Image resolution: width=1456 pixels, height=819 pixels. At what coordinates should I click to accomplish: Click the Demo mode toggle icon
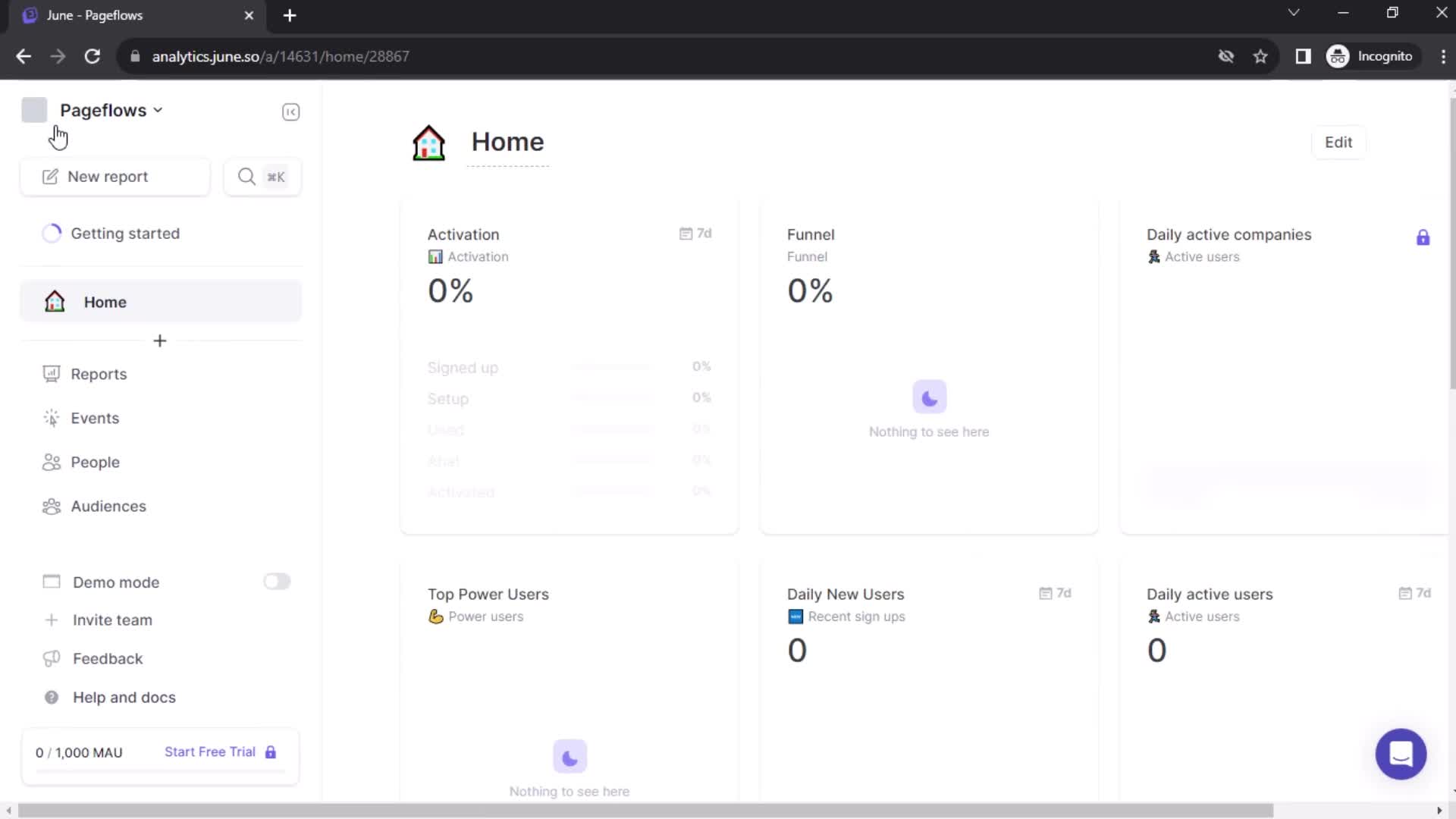coord(275,581)
